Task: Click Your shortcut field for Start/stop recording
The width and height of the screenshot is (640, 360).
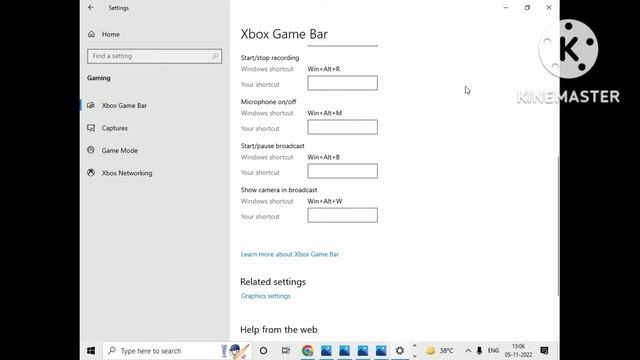Action: (342, 83)
